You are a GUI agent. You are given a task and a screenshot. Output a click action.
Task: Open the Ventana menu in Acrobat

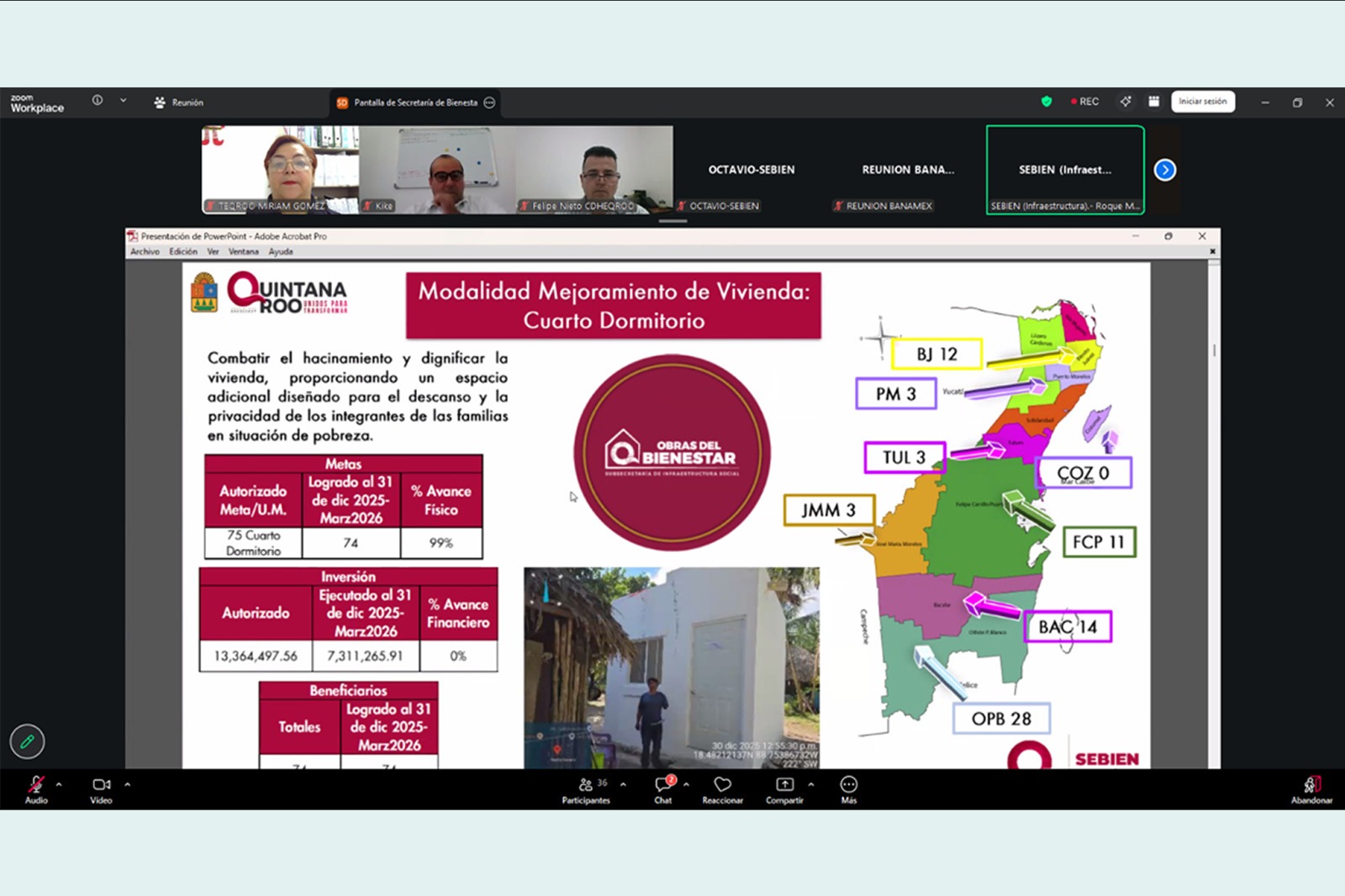tap(243, 251)
